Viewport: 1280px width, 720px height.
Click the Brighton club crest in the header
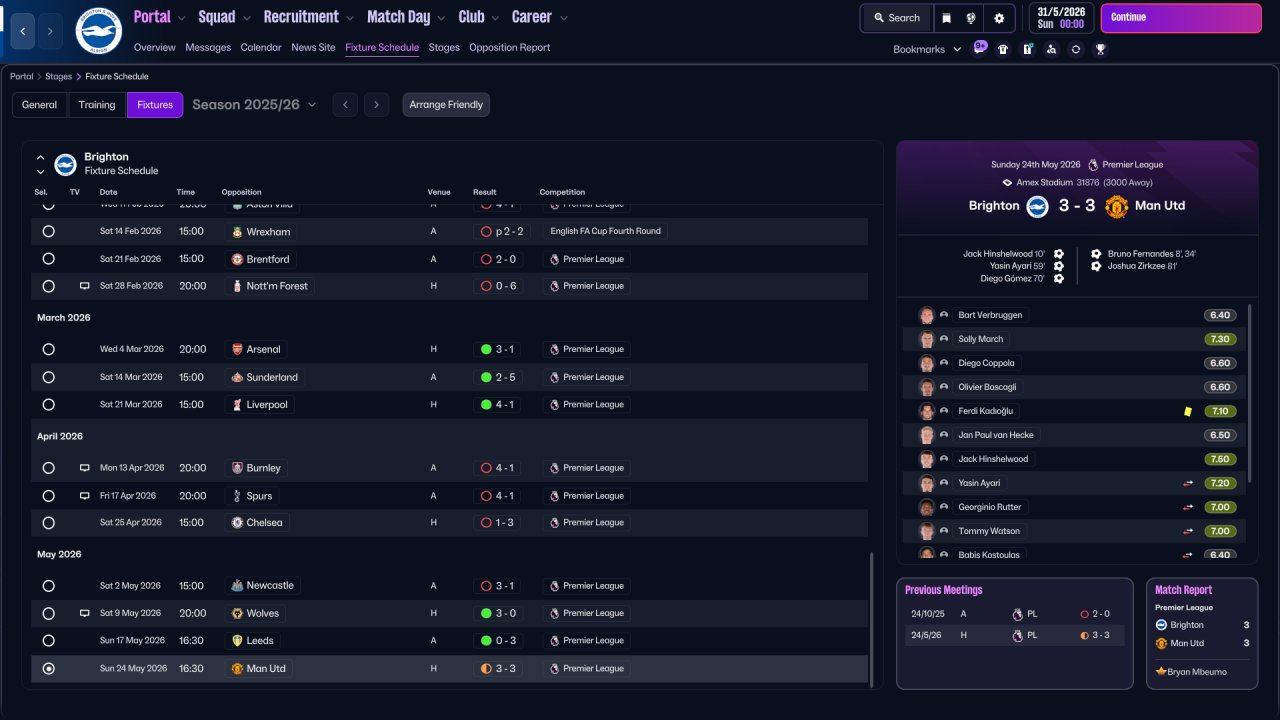click(x=98, y=31)
